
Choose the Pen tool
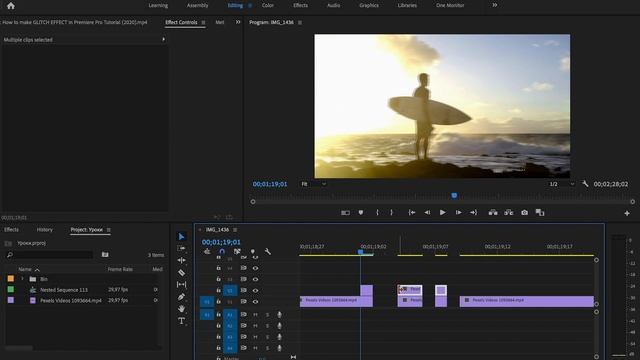[x=181, y=297]
